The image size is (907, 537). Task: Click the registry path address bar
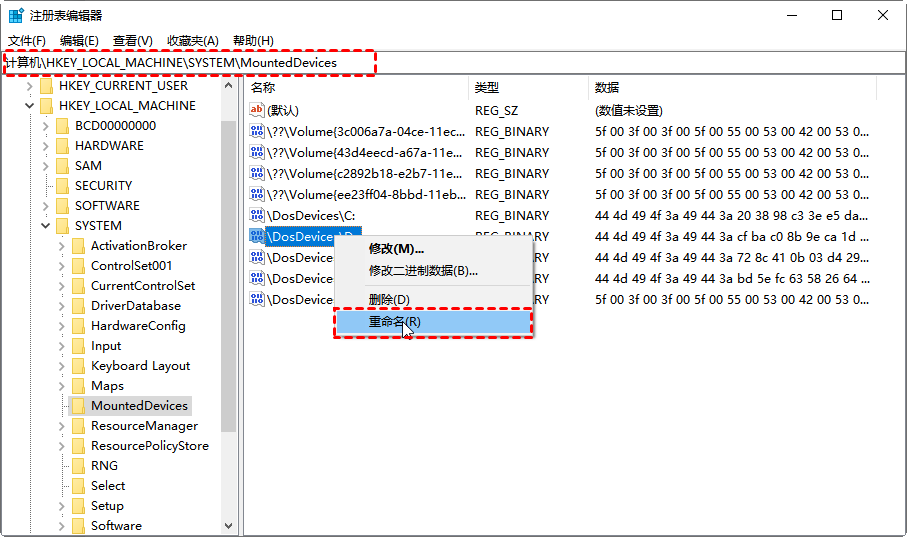pos(454,62)
